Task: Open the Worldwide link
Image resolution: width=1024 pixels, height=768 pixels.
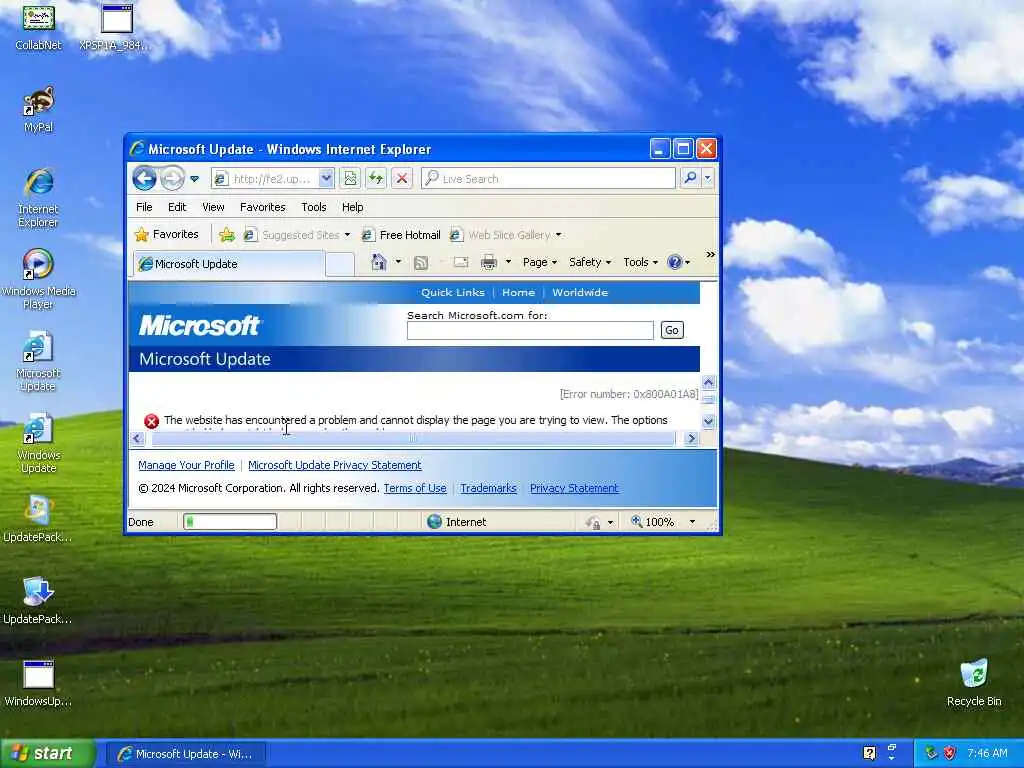Action: (580, 293)
